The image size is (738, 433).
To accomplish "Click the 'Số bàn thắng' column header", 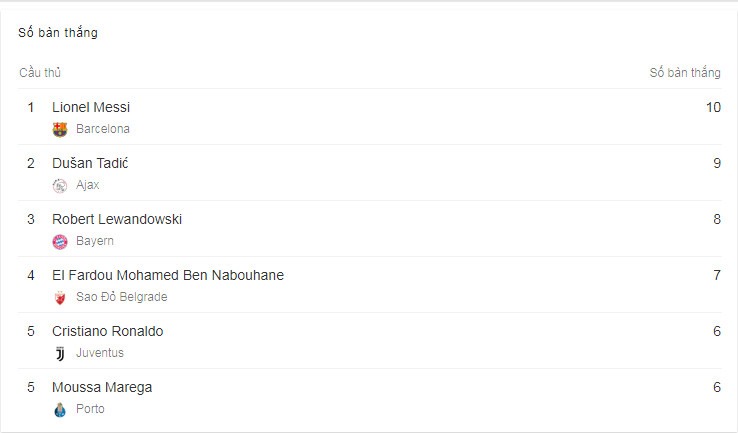I will point(685,72).
